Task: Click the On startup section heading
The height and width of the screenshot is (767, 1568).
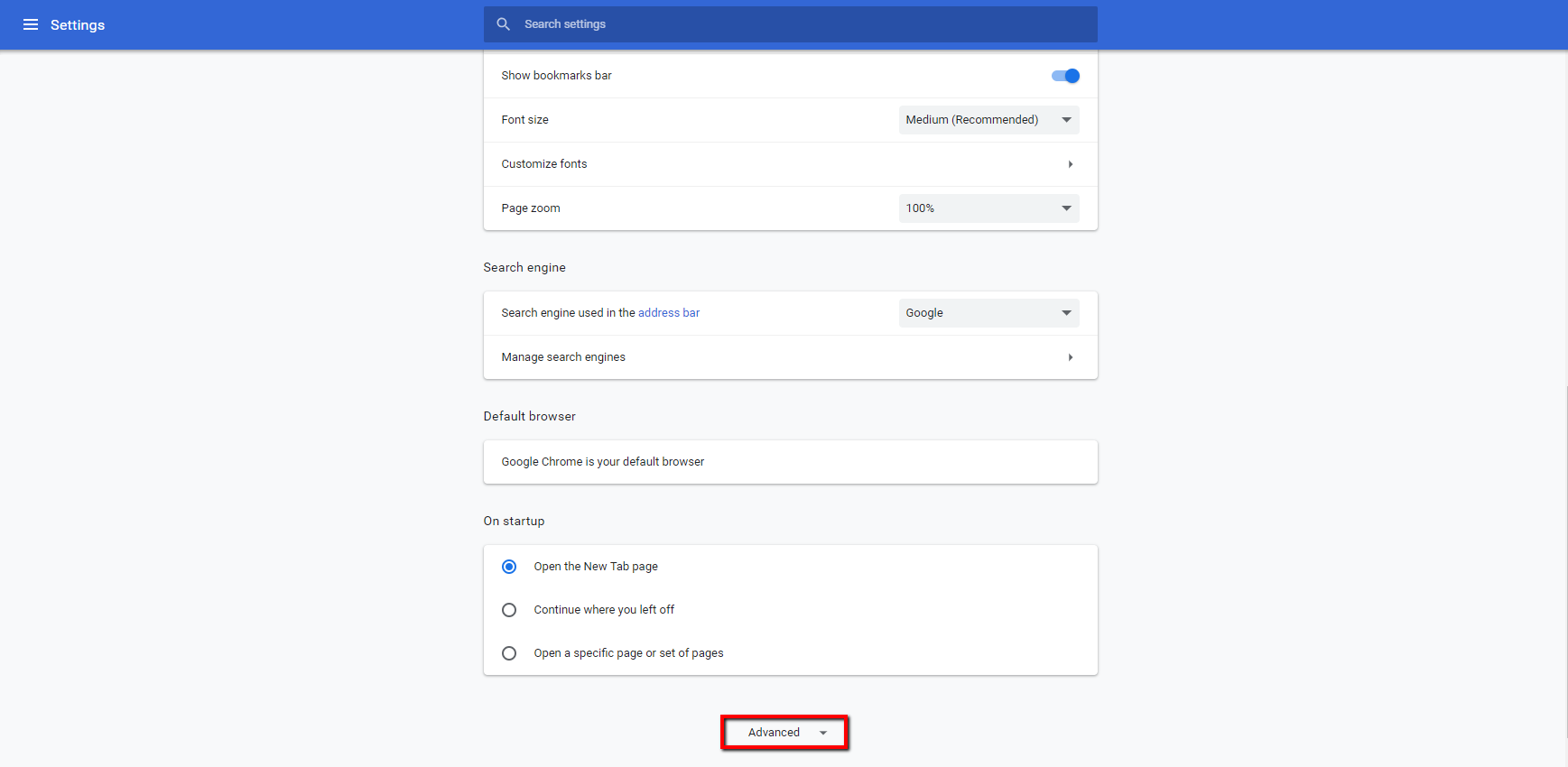Action: pyautogui.click(x=514, y=522)
